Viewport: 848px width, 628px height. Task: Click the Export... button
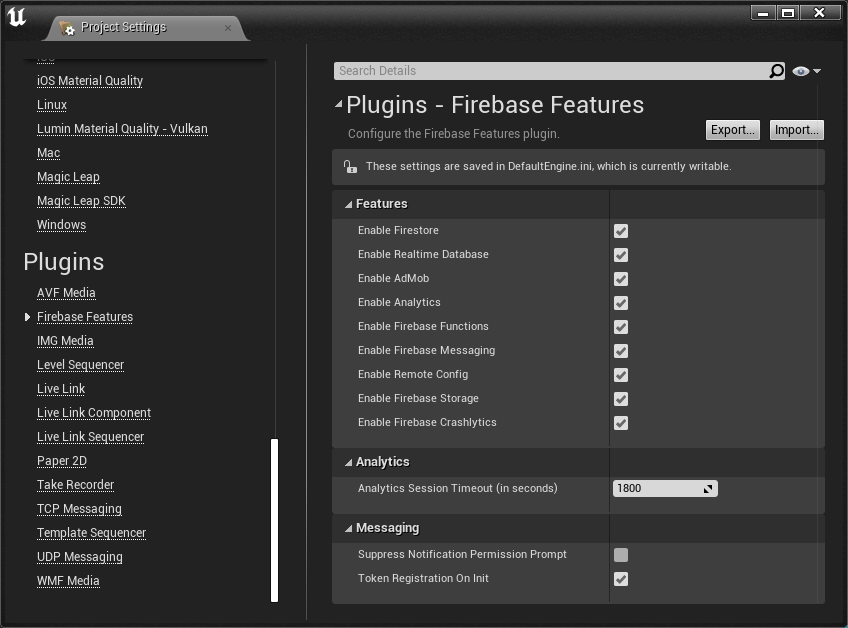coord(733,130)
